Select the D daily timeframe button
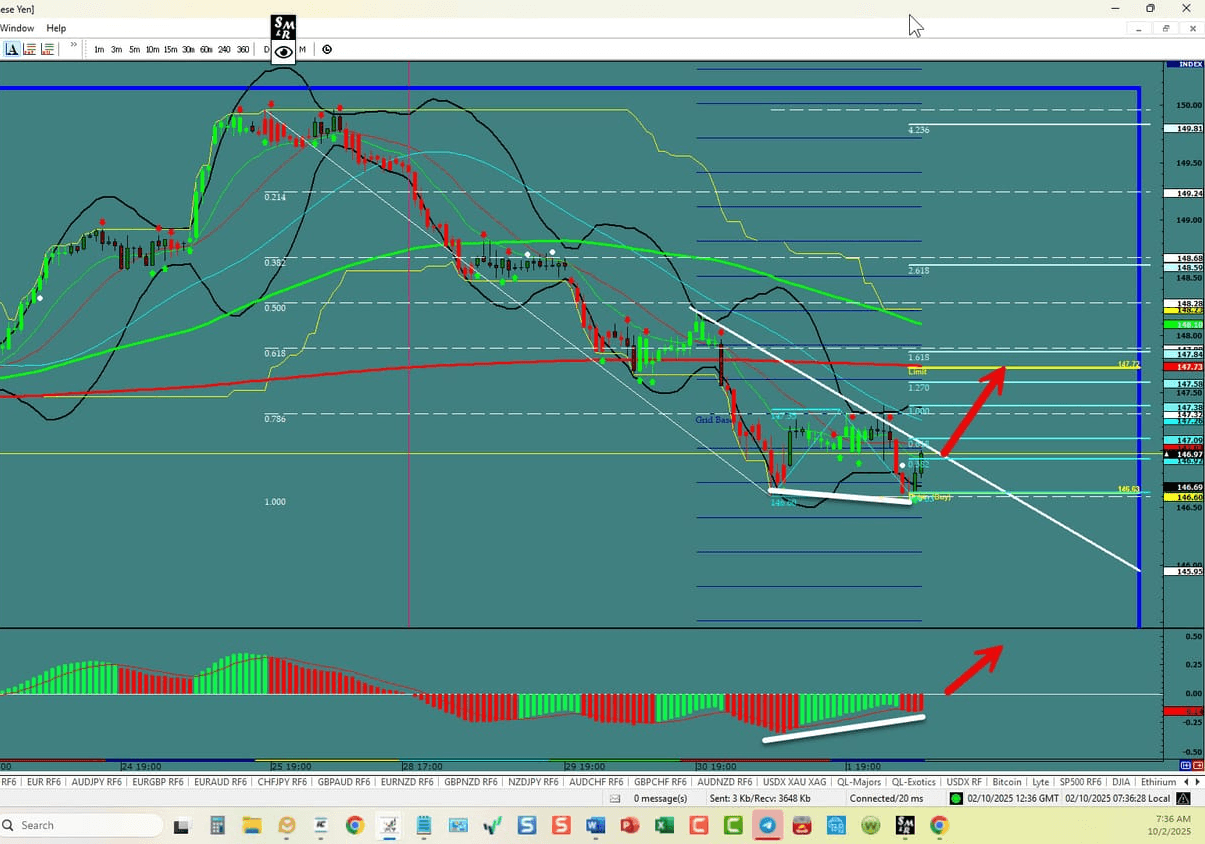1205x844 pixels. click(x=268, y=49)
